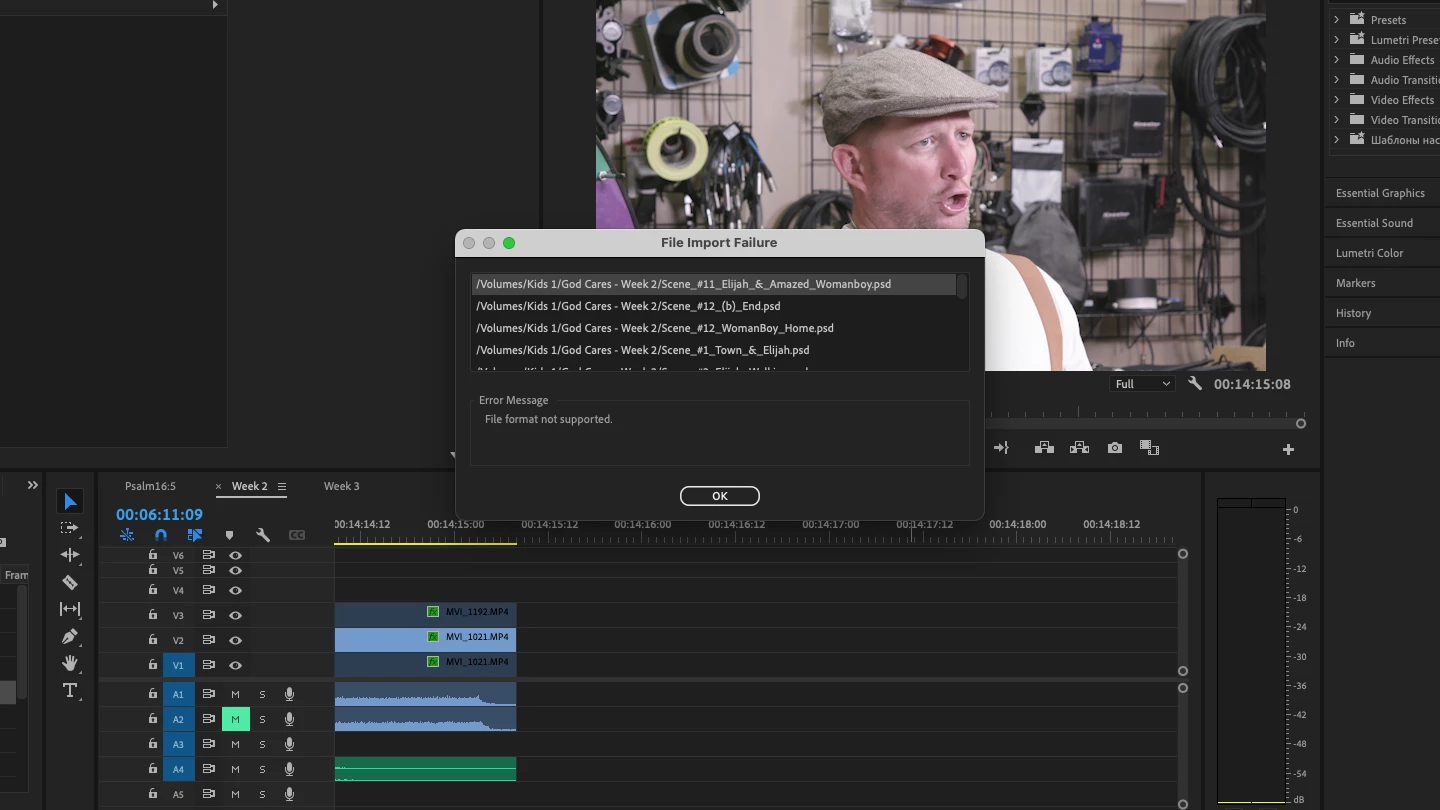Screen dimensions: 1440x810
Task: Switch to the Psalm16:5 sequence tab
Action: click(x=150, y=486)
